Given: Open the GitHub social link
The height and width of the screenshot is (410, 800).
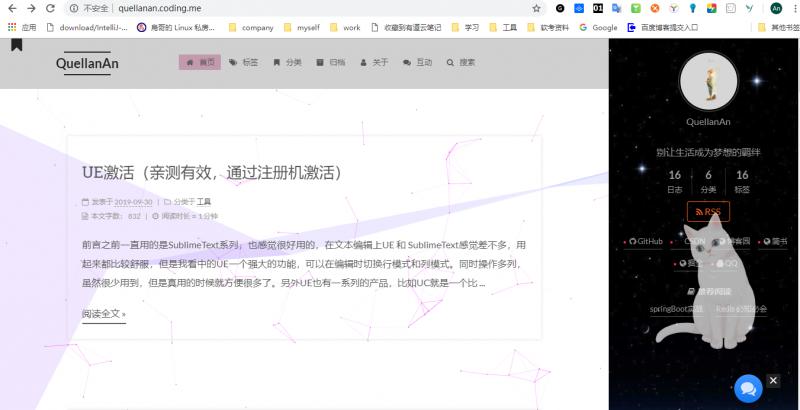Looking at the screenshot, I should coord(645,241).
